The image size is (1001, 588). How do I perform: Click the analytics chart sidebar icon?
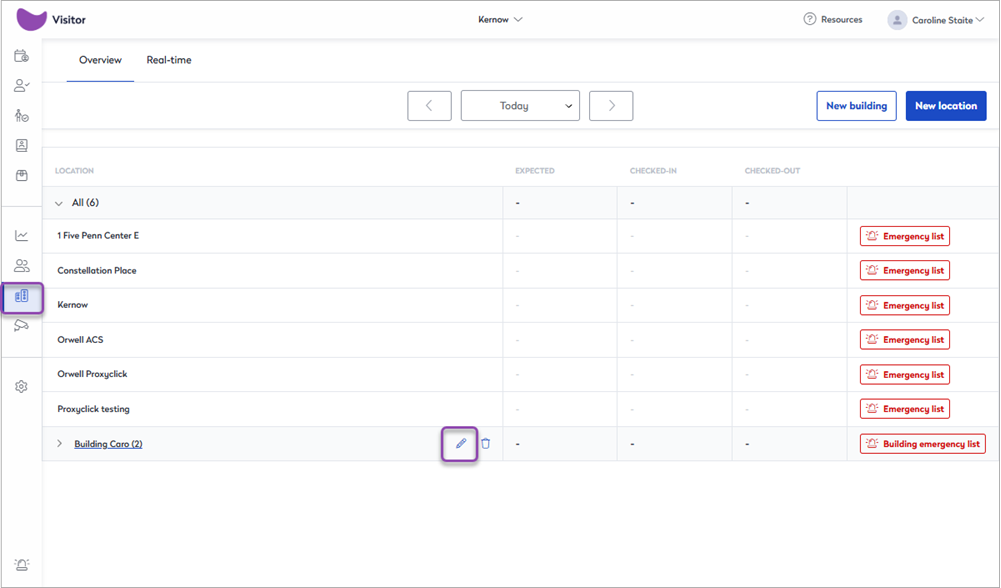tap(21, 236)
